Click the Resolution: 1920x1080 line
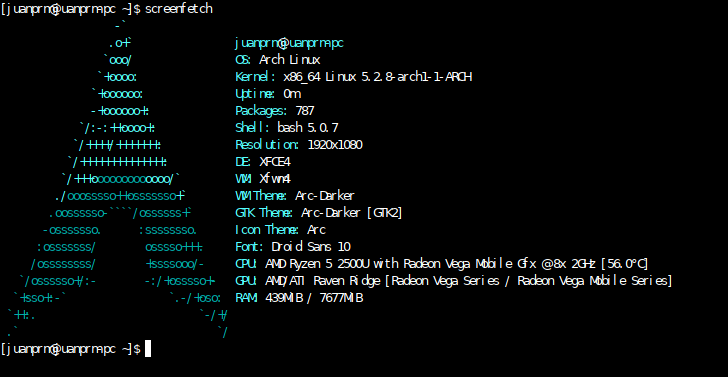 click(x=299, y=145)
